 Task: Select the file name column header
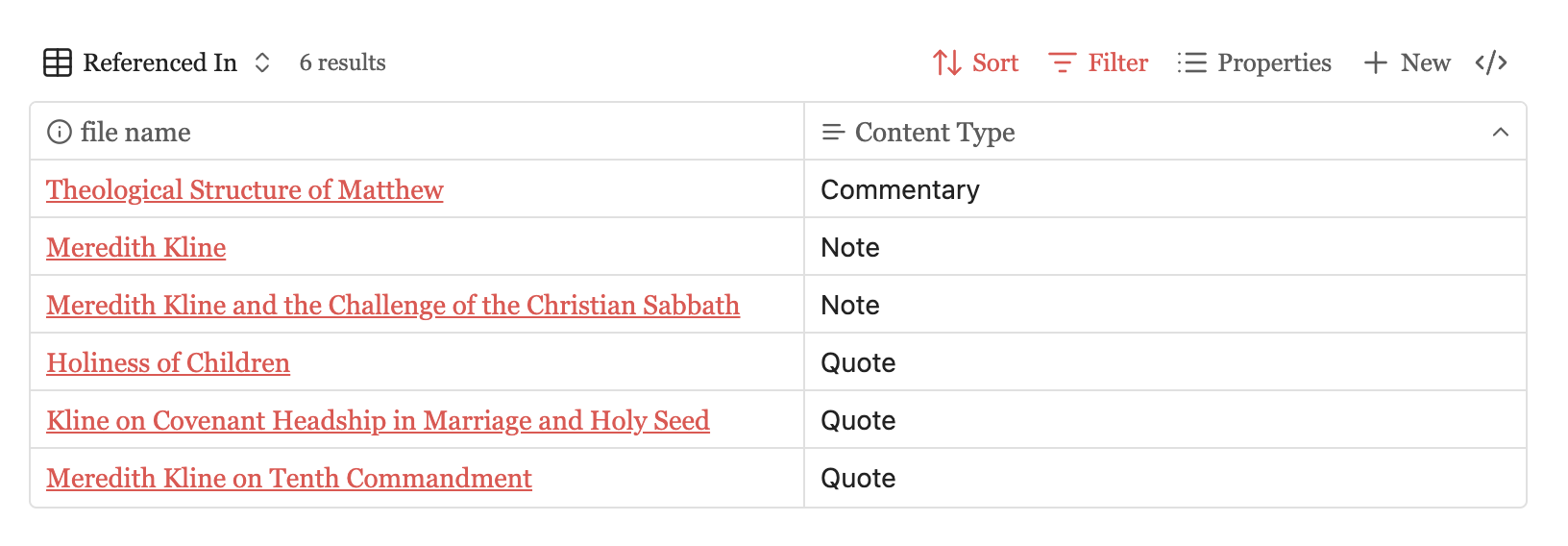tap(135, 132)
